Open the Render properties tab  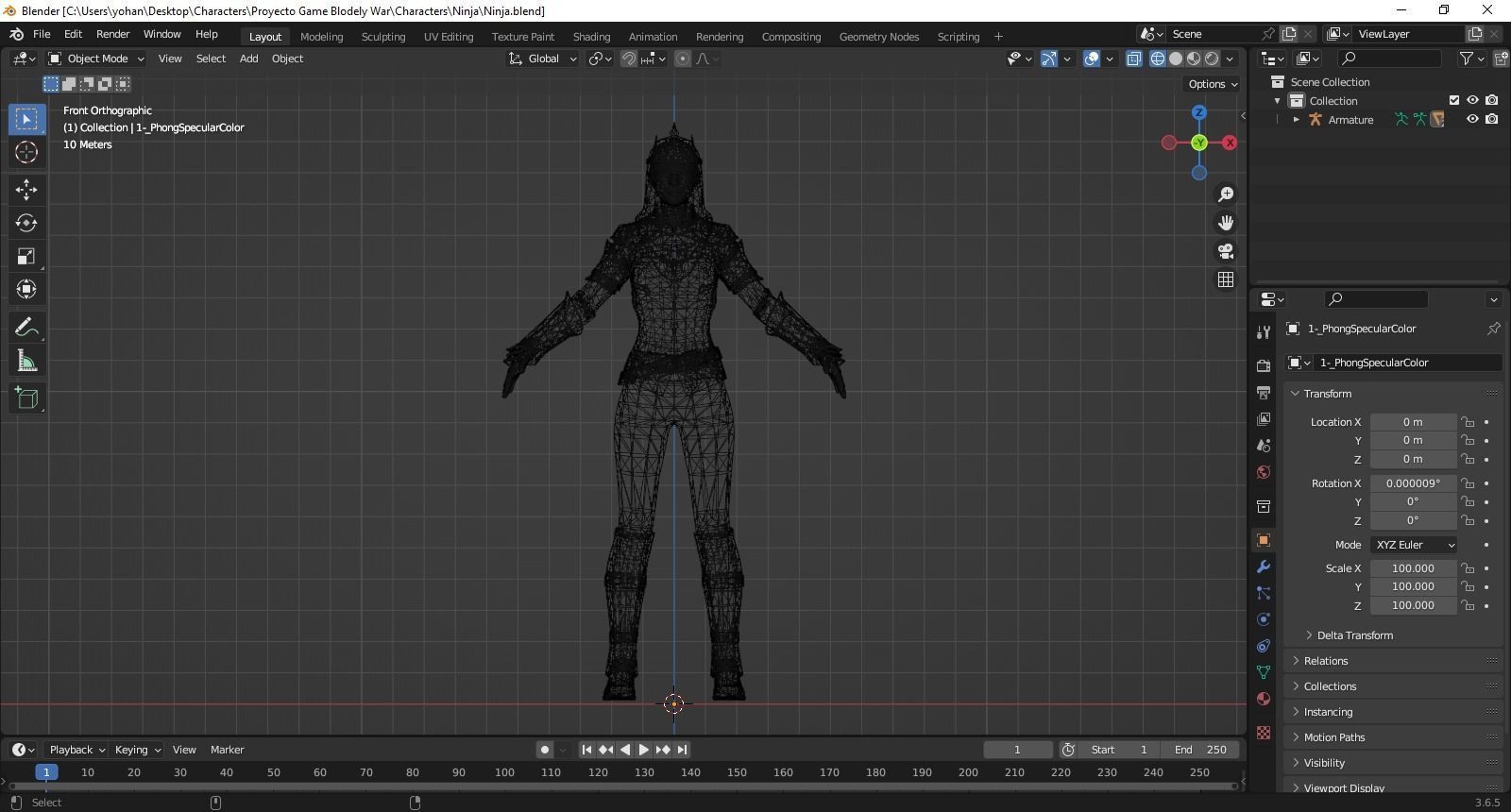pyautogui.click(x=1264, y=365)
